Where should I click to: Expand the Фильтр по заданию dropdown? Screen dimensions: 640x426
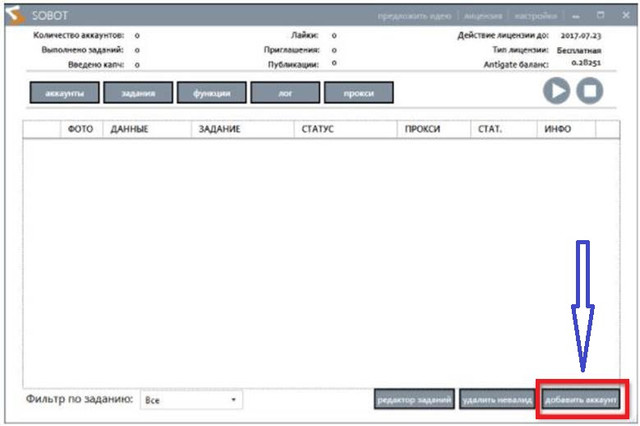pos(191,399)
